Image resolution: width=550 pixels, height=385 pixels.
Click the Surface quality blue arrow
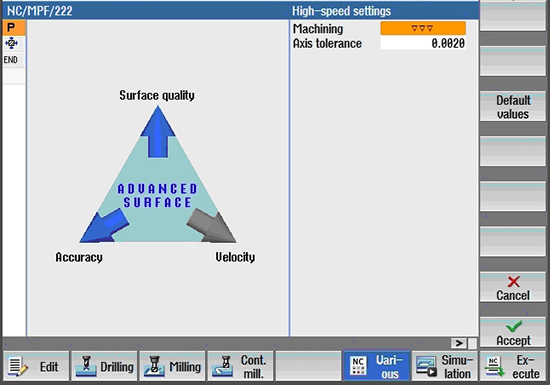pyautogui.click(x=158, y=132)
